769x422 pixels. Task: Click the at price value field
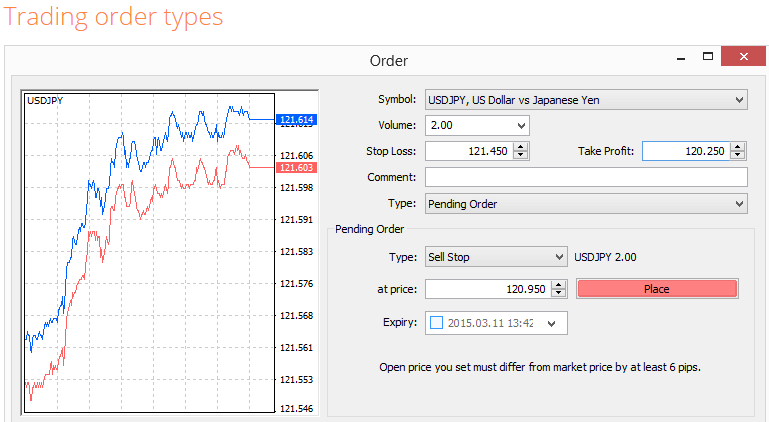488,289
